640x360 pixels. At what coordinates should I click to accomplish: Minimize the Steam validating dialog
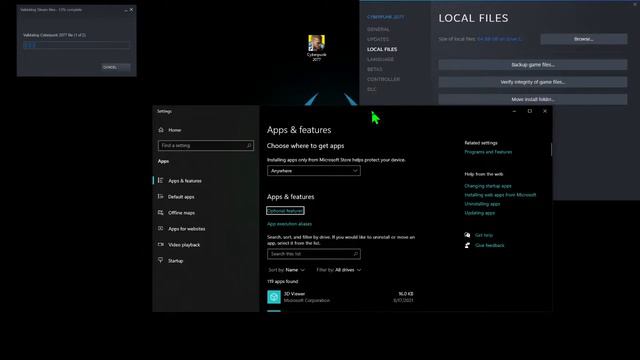pyautogui.click(x=126, y=10)
